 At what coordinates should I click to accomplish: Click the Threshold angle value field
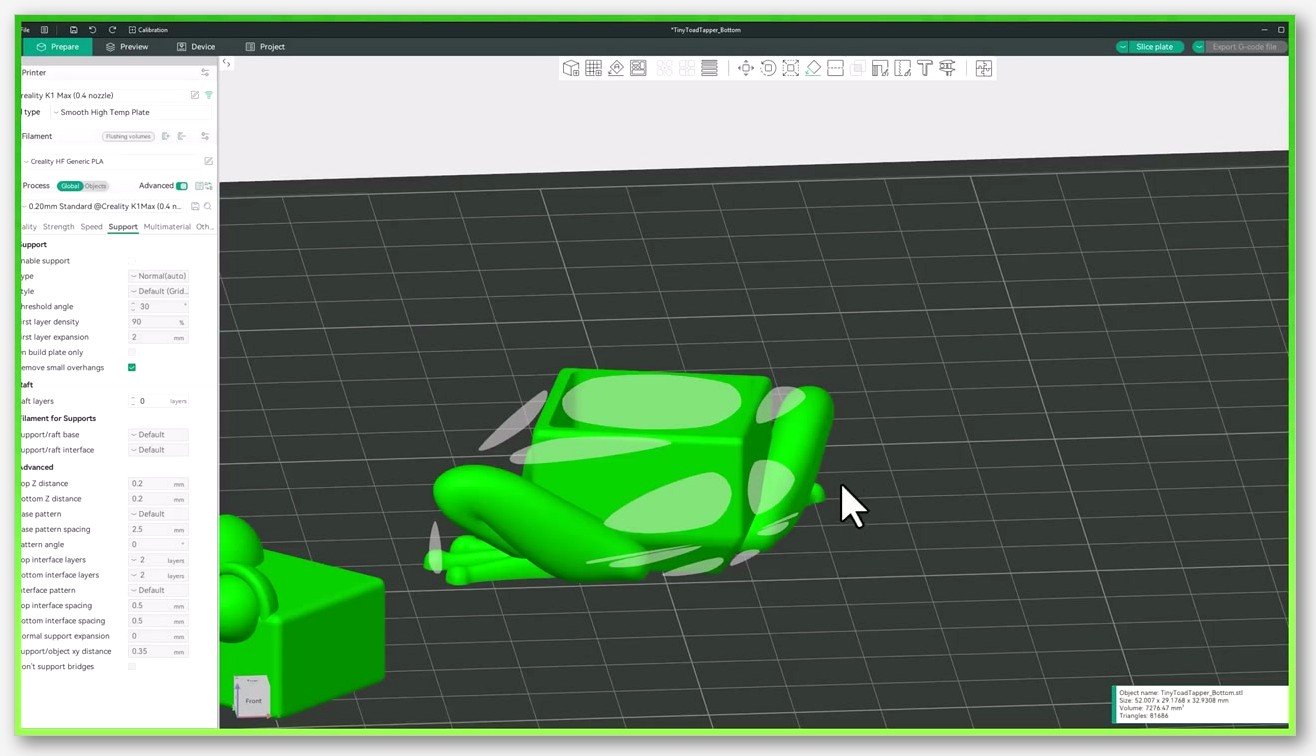158,307
